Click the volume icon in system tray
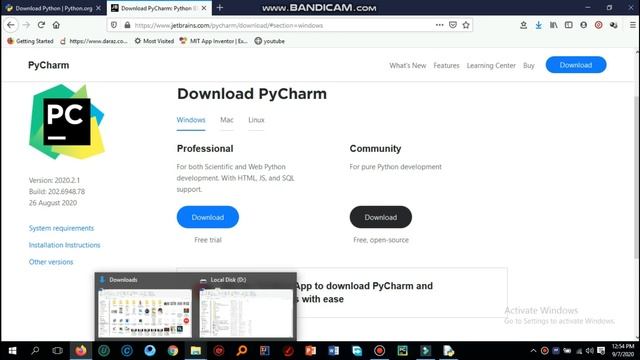 tap(589, 351)
